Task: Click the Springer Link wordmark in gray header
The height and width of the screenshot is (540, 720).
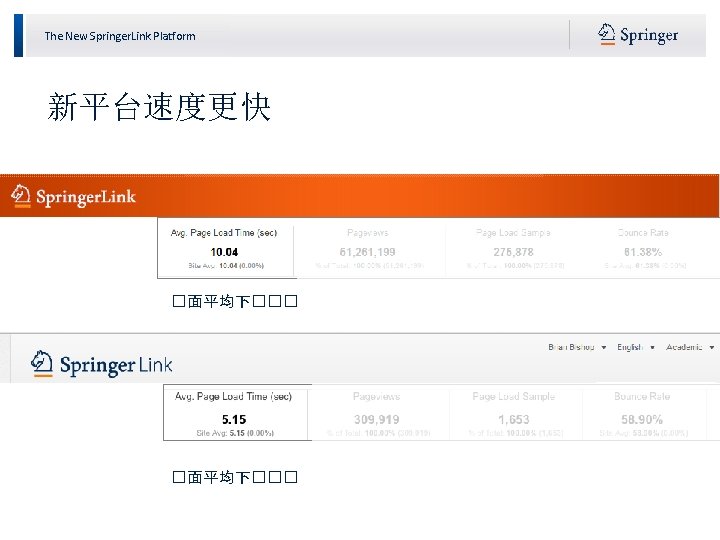Action: tap(116, 366)
